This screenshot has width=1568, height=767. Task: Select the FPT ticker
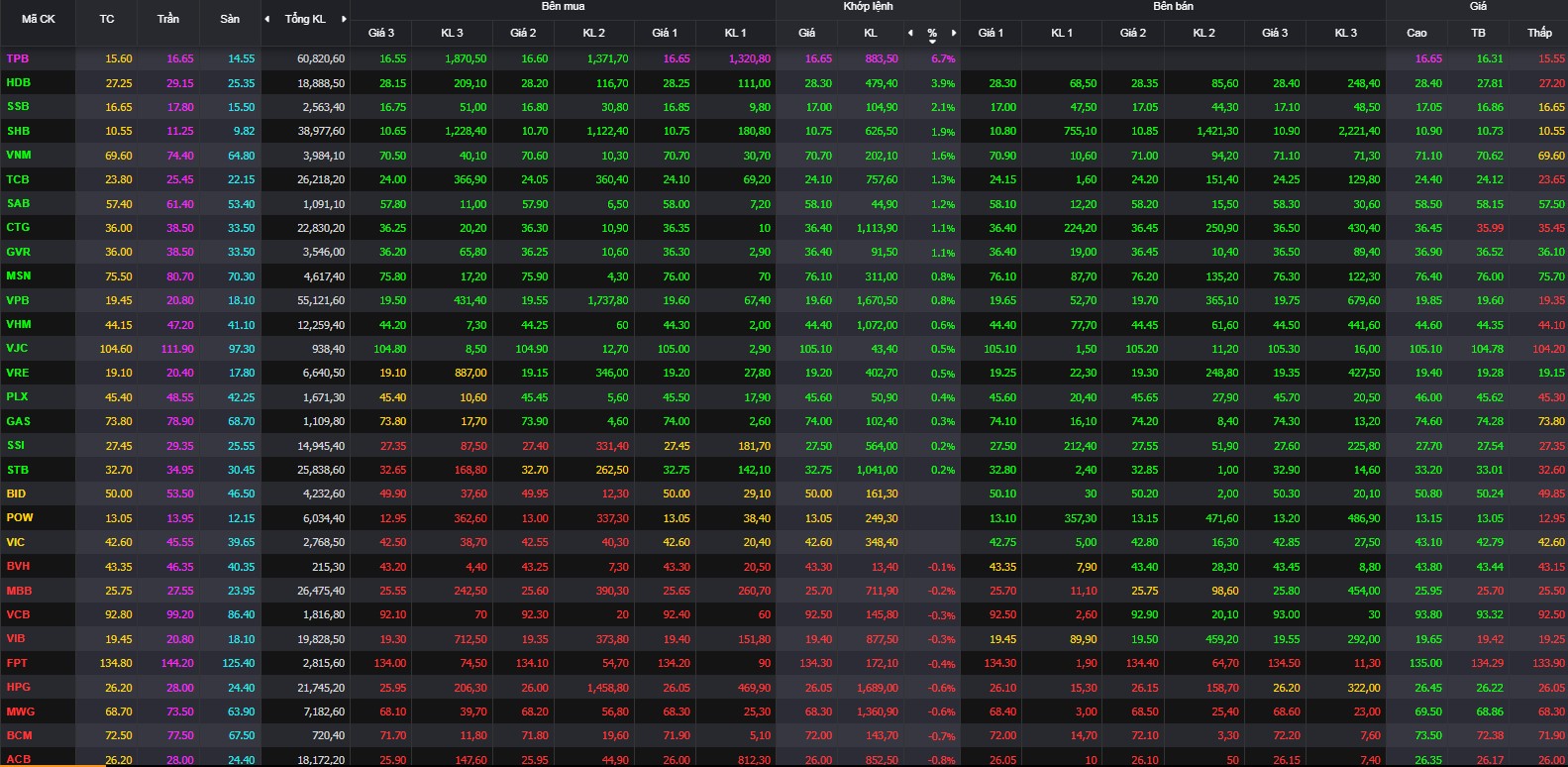coord(17,663)
